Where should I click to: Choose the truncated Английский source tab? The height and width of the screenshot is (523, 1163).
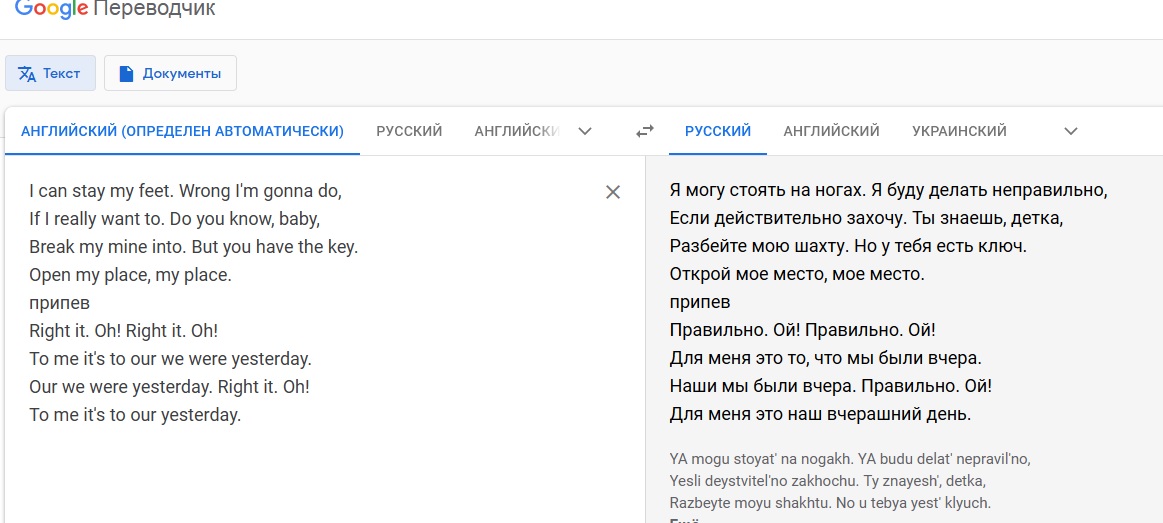515,131
